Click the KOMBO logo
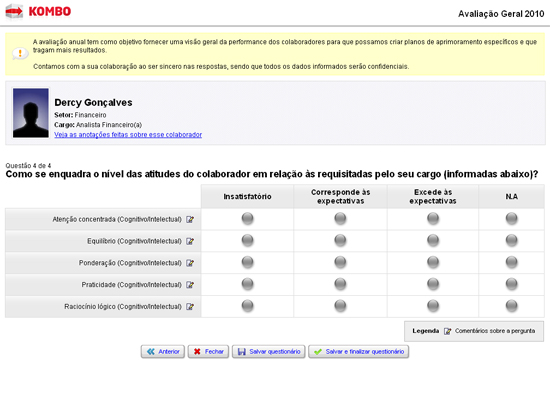Image resolution: width=550 pixels, height=416 pixels. click(38, 12)
